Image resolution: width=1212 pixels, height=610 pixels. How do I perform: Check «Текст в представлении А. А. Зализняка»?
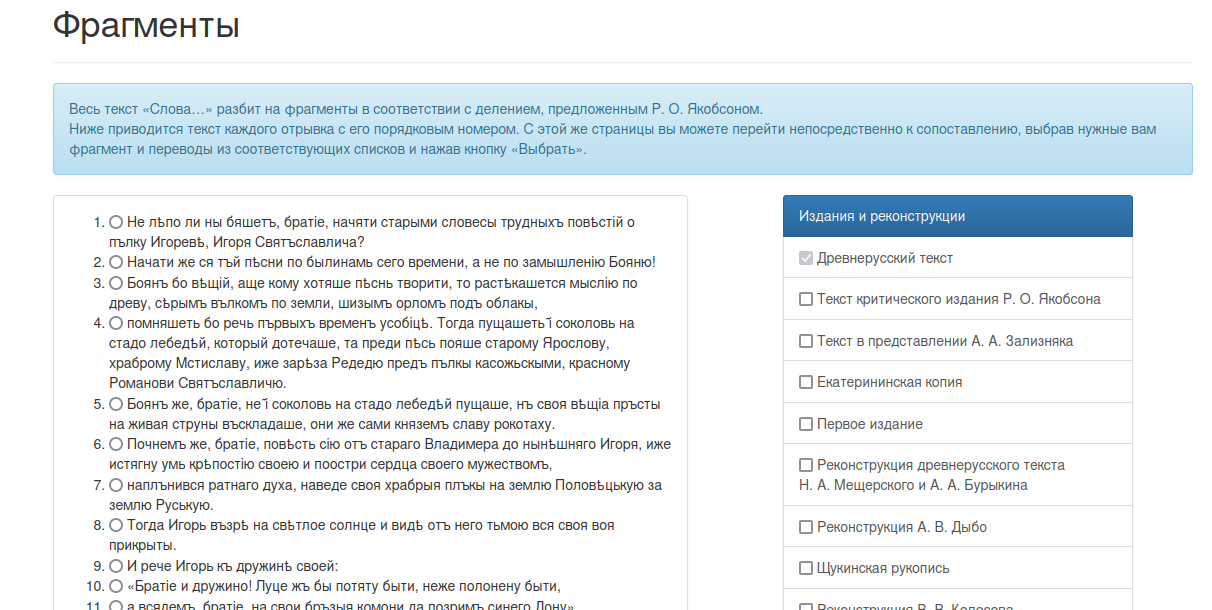(806, 341)
